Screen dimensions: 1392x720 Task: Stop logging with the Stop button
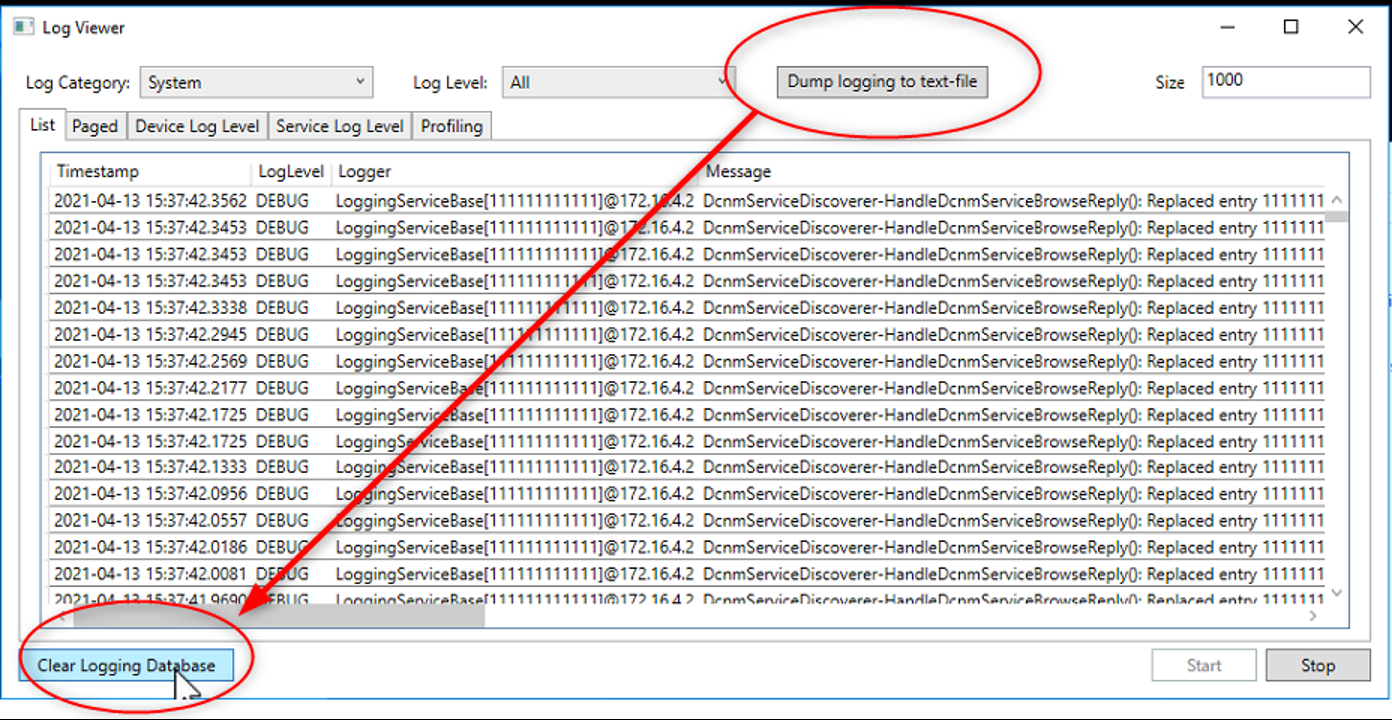pyautogui.click(x=1318, y=665)
